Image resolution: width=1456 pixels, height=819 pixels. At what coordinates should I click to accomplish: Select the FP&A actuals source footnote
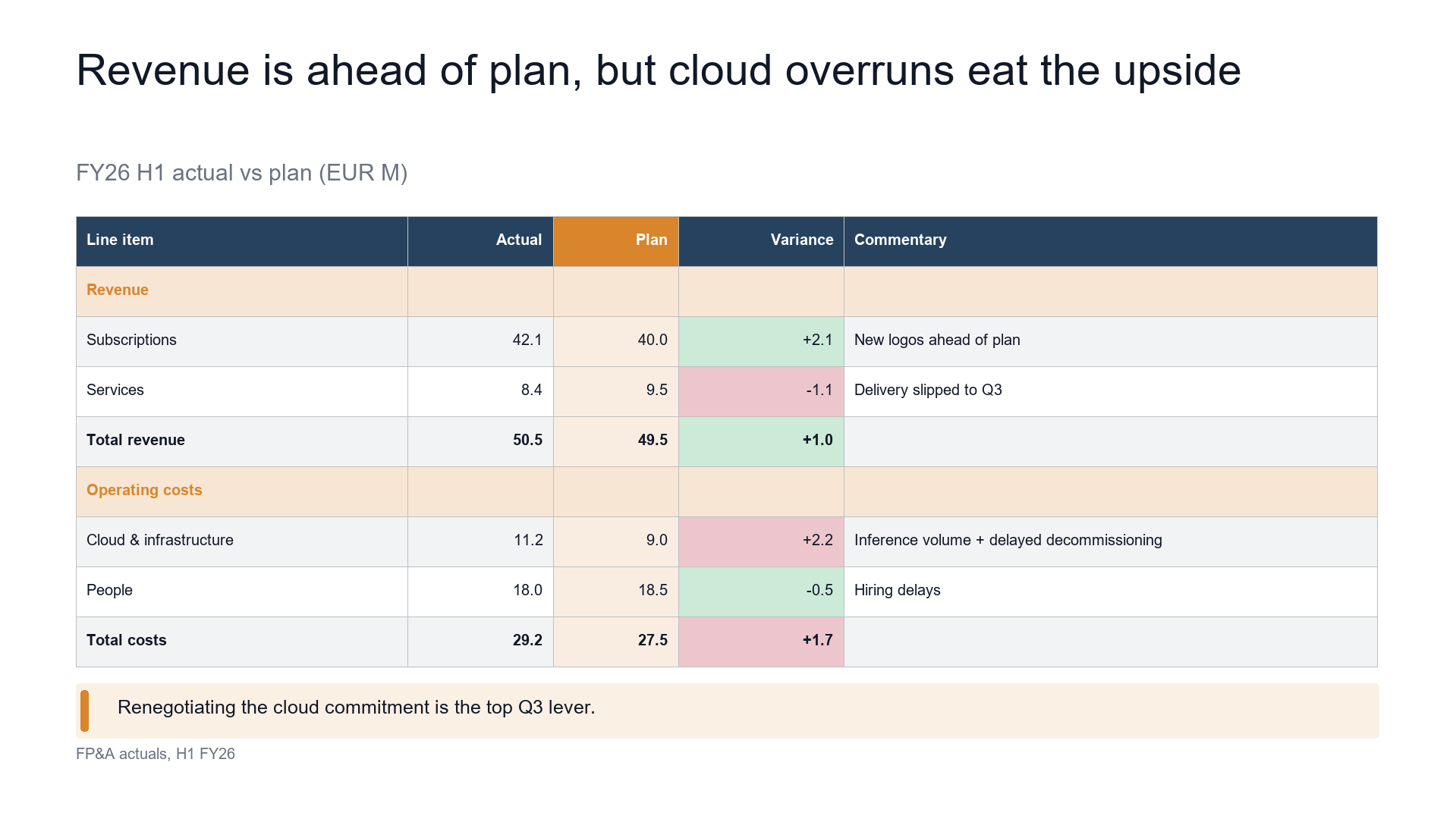click(x=156, y=754)
